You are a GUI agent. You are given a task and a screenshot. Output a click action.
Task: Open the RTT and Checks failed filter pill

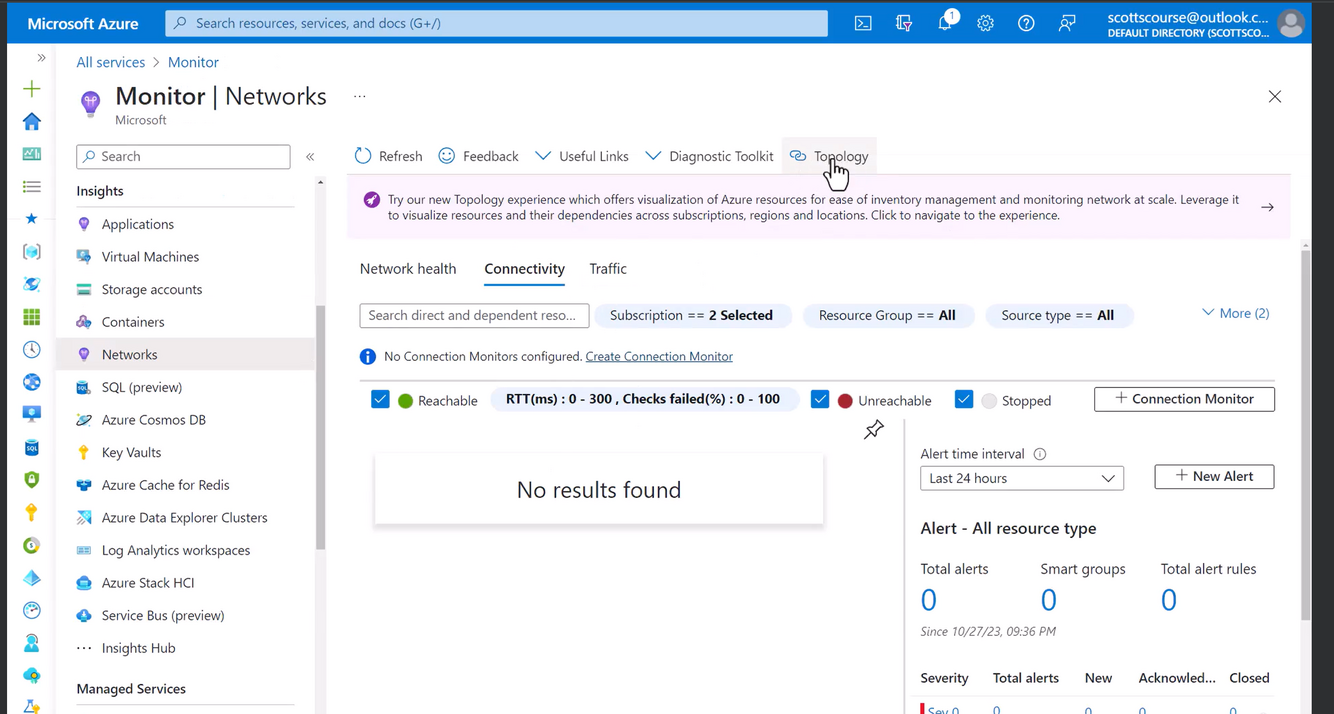(x=643, y=399)
